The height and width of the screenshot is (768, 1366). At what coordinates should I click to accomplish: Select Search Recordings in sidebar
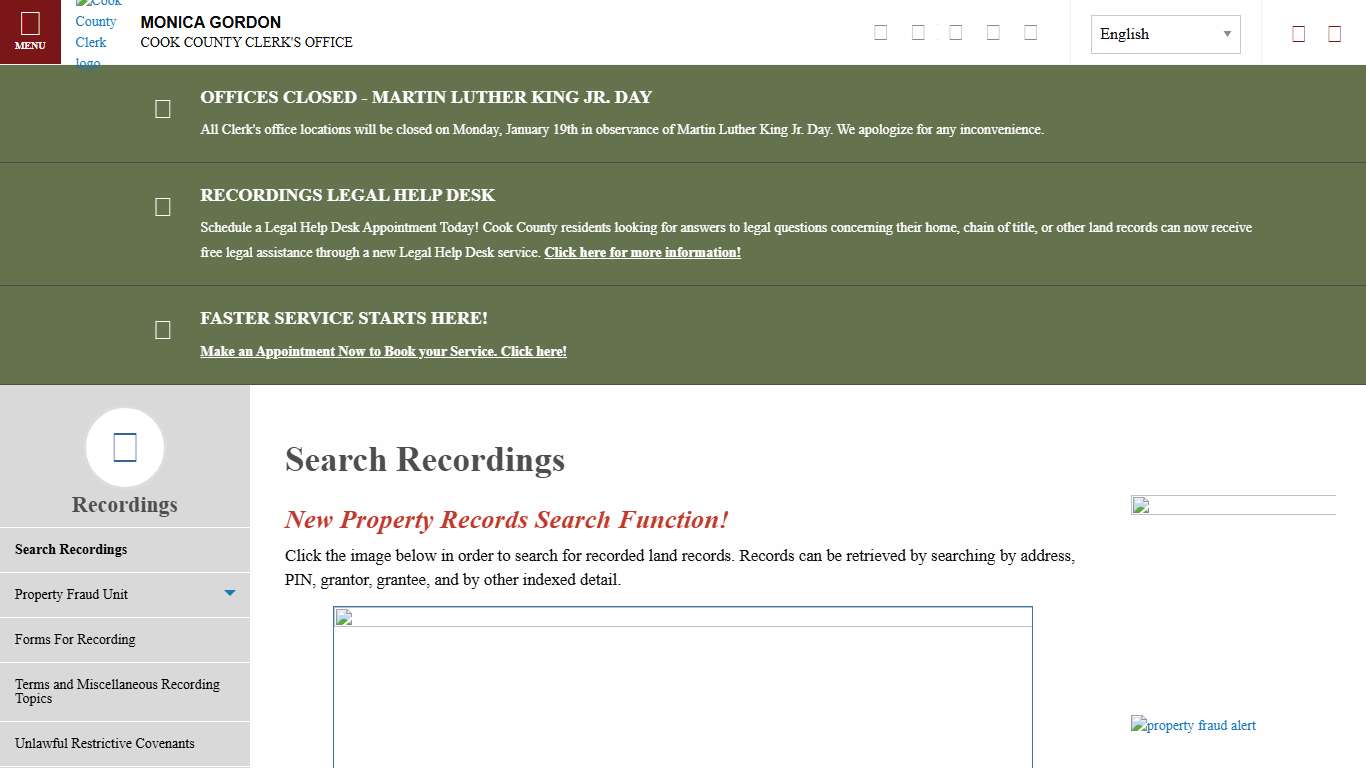click(71, 549)
